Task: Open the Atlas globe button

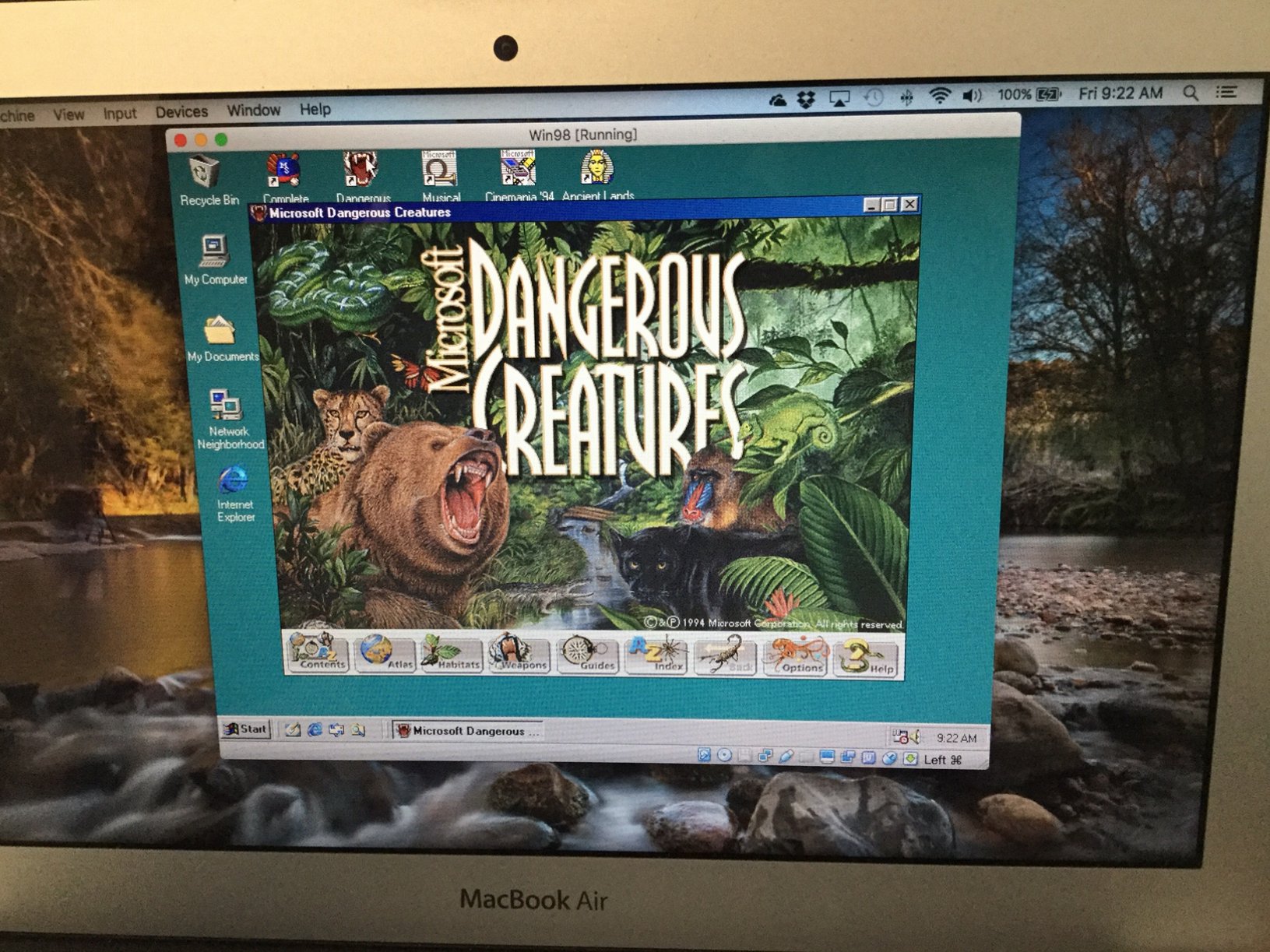Action: coord(385,652)
